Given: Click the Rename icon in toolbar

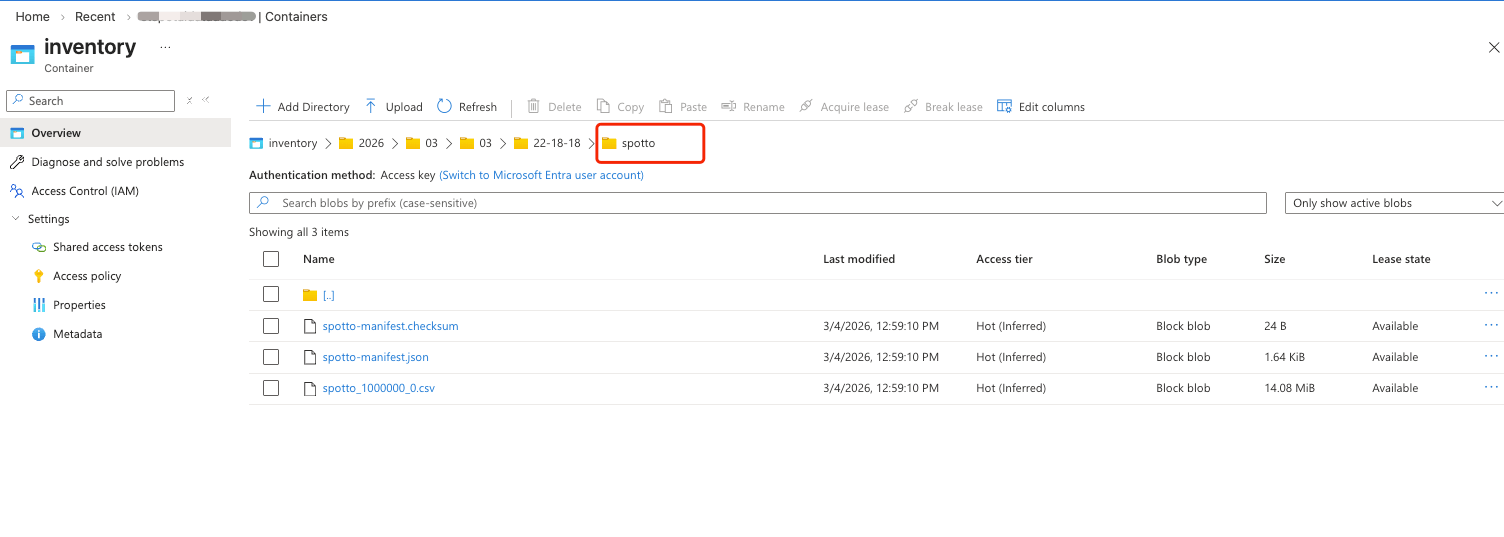Looking at the screenshot, I should tap(728, 106).
